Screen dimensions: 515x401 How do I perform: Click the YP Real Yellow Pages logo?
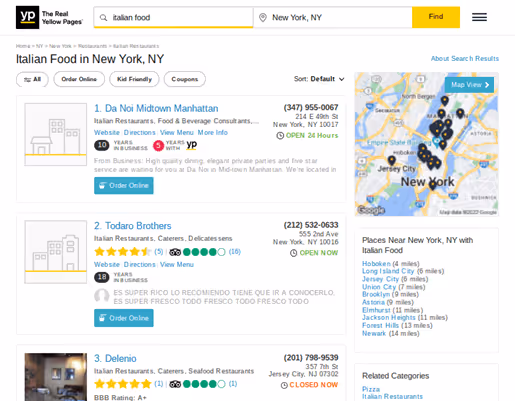tap(49, 17)
